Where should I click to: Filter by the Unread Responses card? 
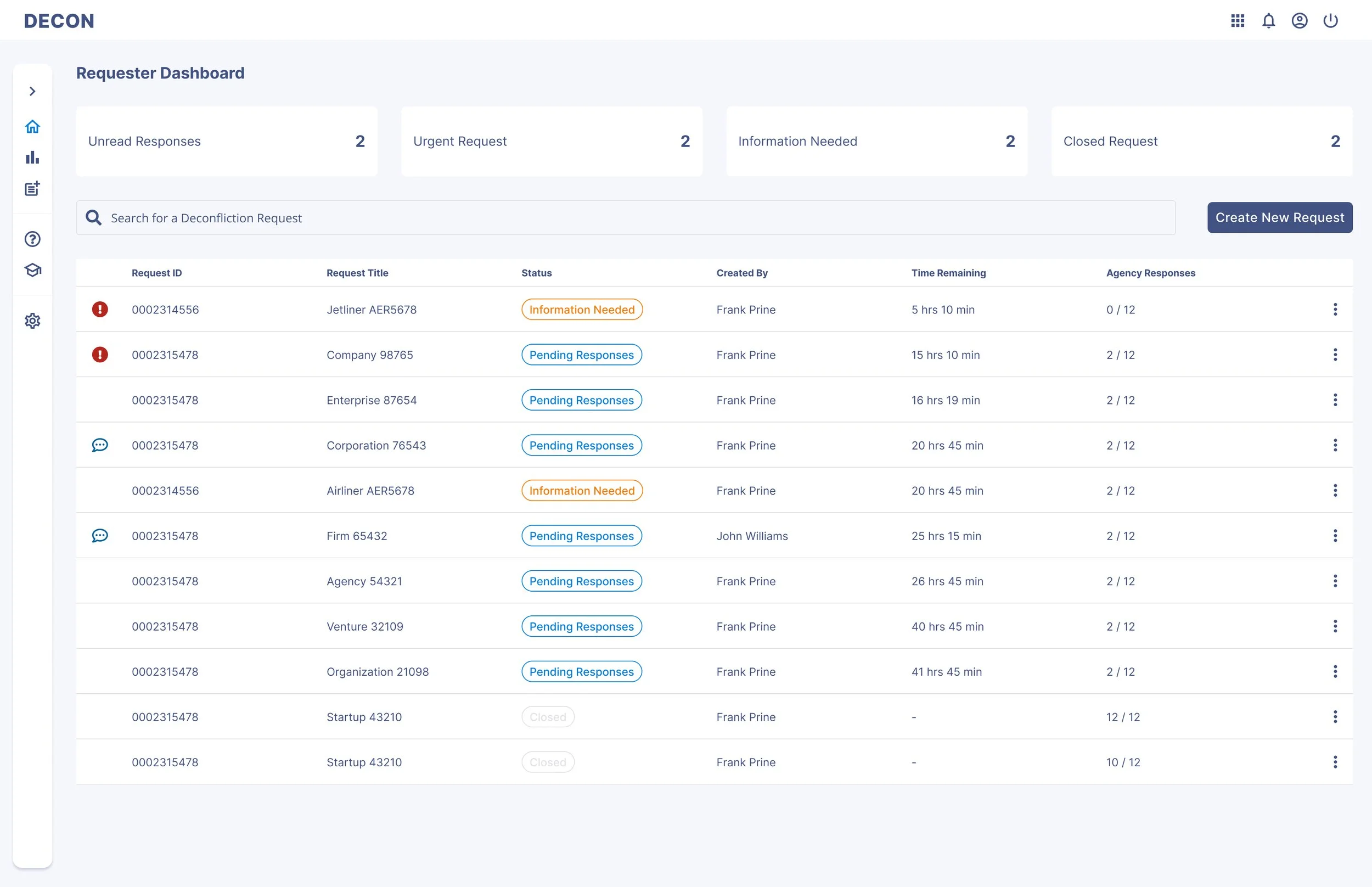[x=226, y=141]
